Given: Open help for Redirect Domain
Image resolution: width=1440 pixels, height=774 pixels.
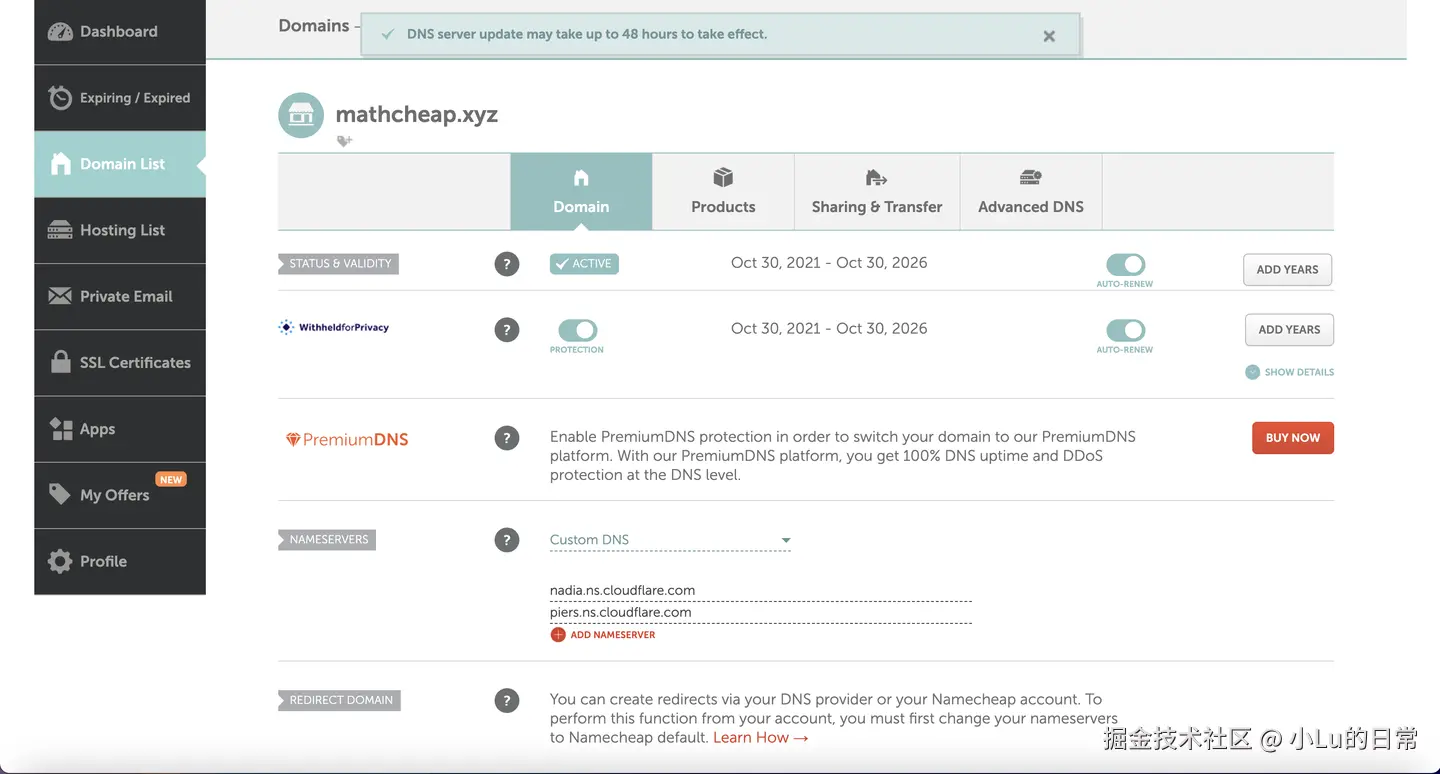Looking at the screenshot, I should pos(507,701).
